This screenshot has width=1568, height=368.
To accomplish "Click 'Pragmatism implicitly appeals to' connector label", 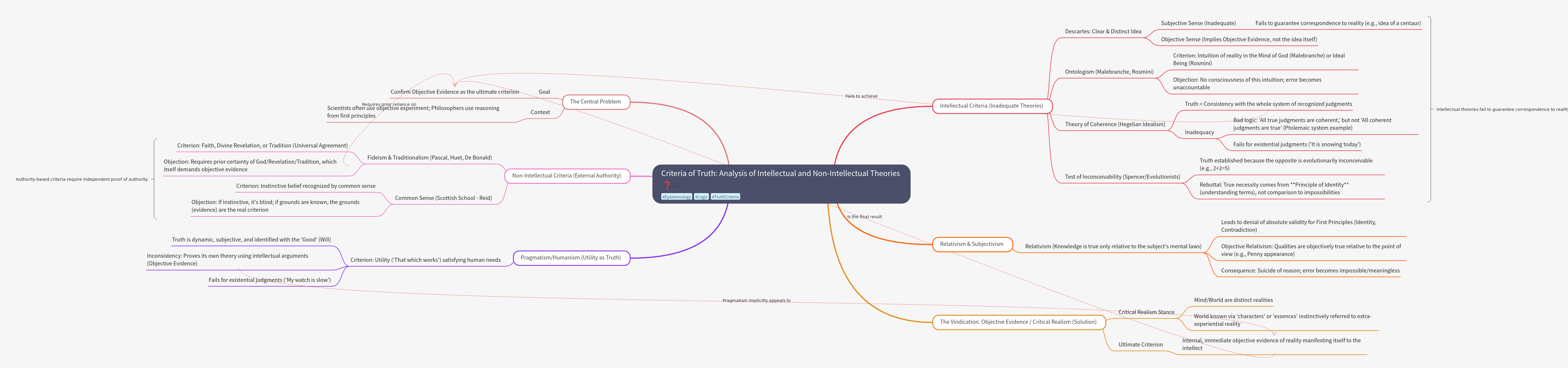I will tap(756, 300).
